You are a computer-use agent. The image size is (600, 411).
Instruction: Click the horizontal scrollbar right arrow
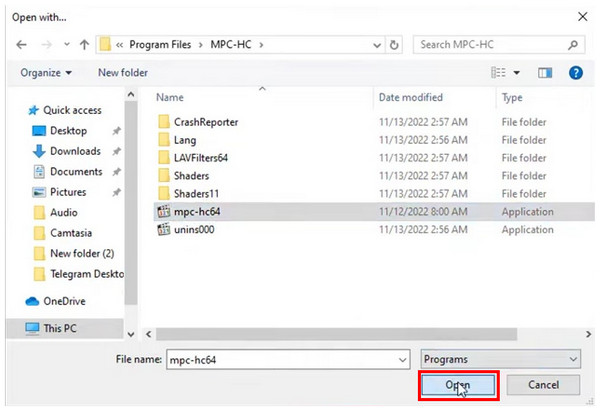589,334
